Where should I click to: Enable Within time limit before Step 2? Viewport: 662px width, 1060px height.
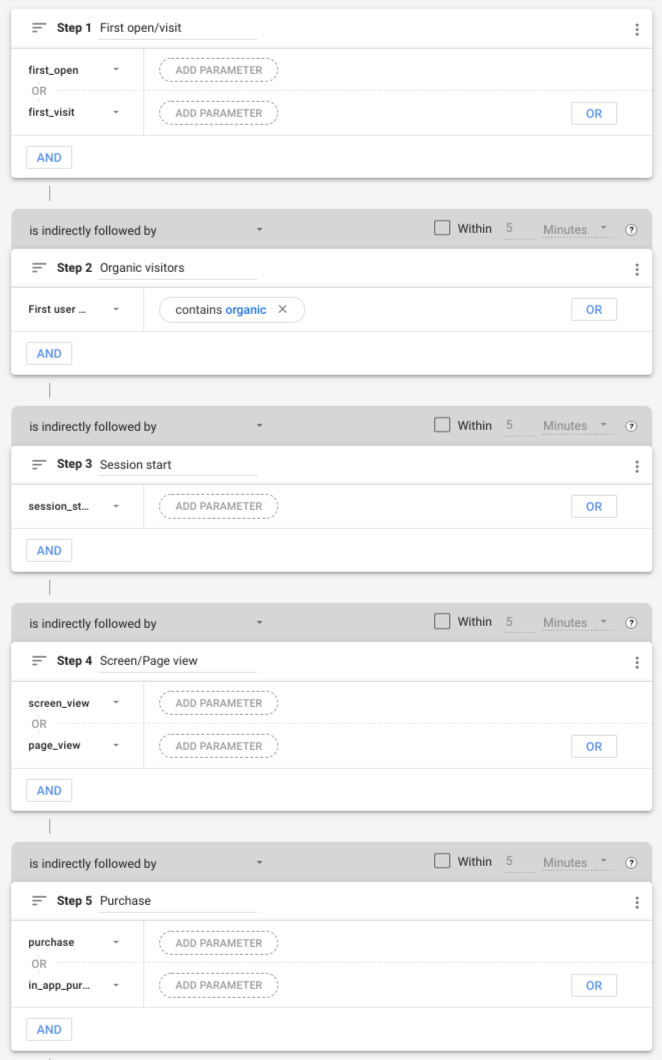coord(441,228)
